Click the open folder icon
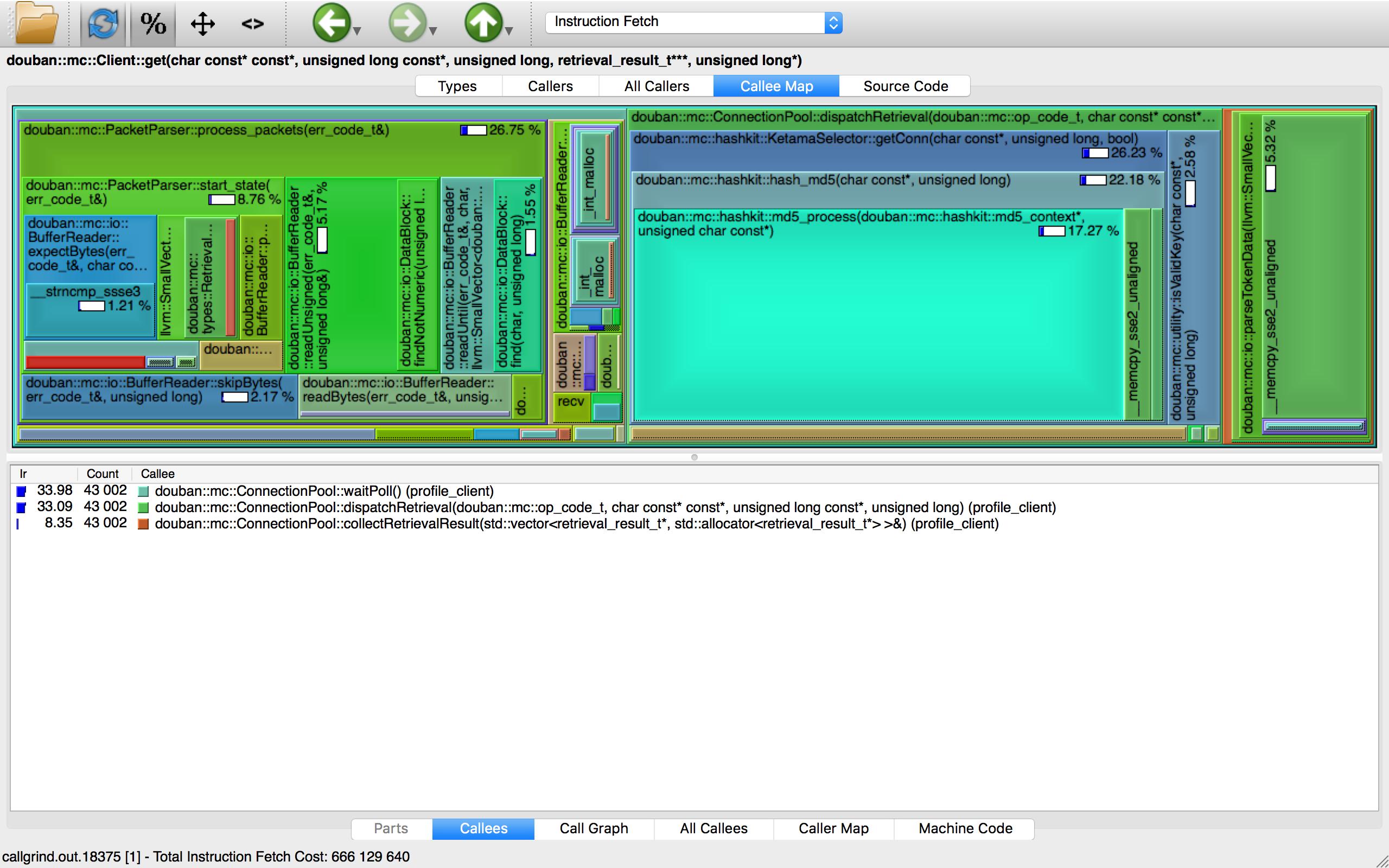The width and height of the screenshot is (1389, 868). [37, 23]
